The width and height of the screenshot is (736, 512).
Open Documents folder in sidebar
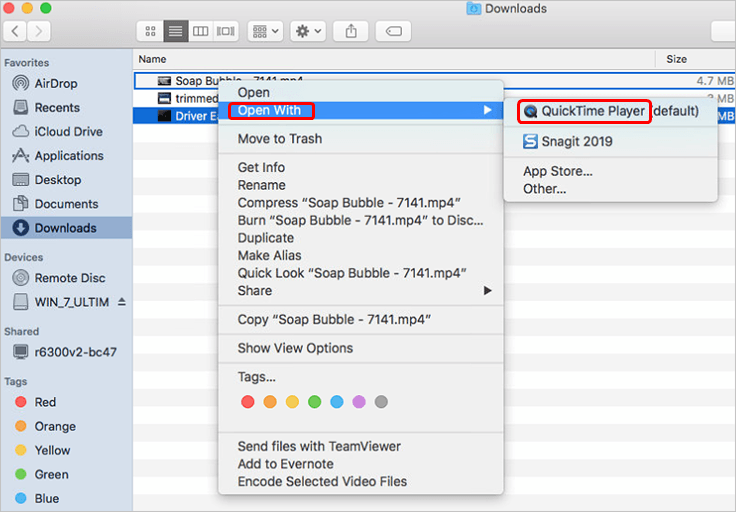tap(66, 204)
